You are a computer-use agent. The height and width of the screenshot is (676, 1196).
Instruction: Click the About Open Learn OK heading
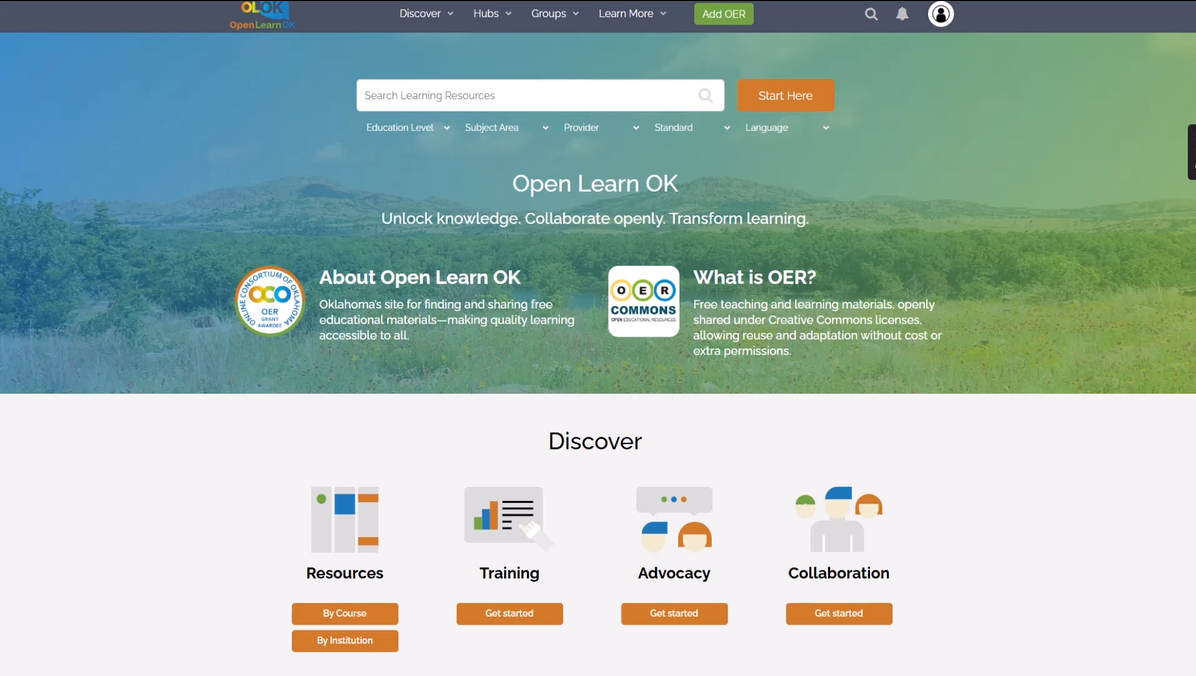coord(420,277)
